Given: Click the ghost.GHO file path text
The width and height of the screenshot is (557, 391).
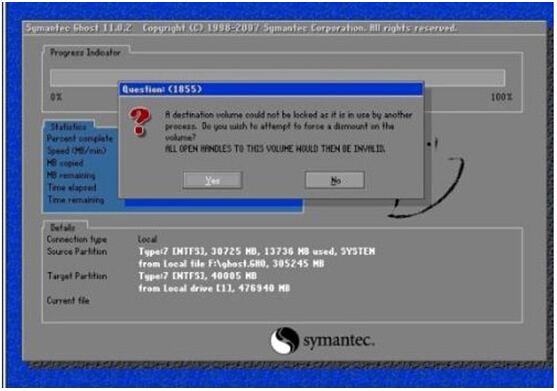Looking at the screenshot, I should (x=231, y=264).
